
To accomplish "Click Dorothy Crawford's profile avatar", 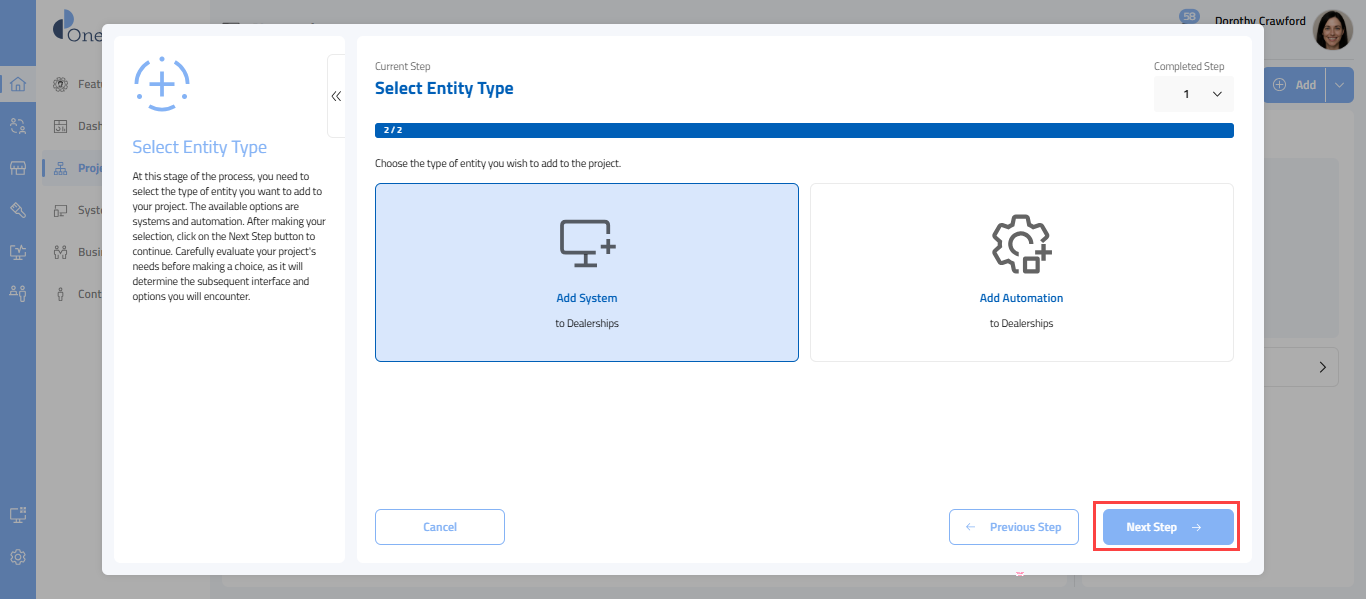I will (x=1332, y=31).
